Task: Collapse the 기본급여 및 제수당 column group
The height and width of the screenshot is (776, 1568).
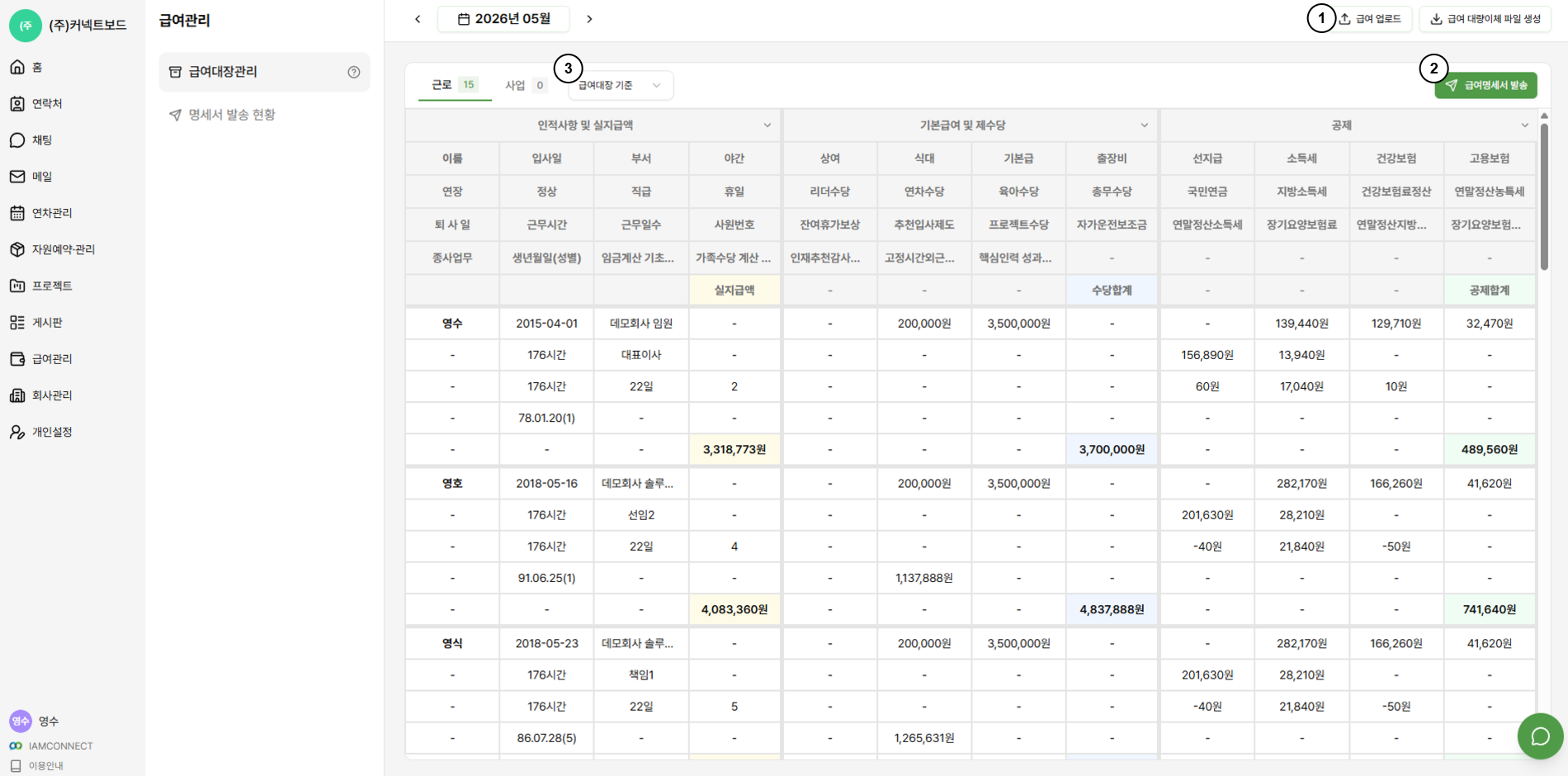Action: point(1145,125)
